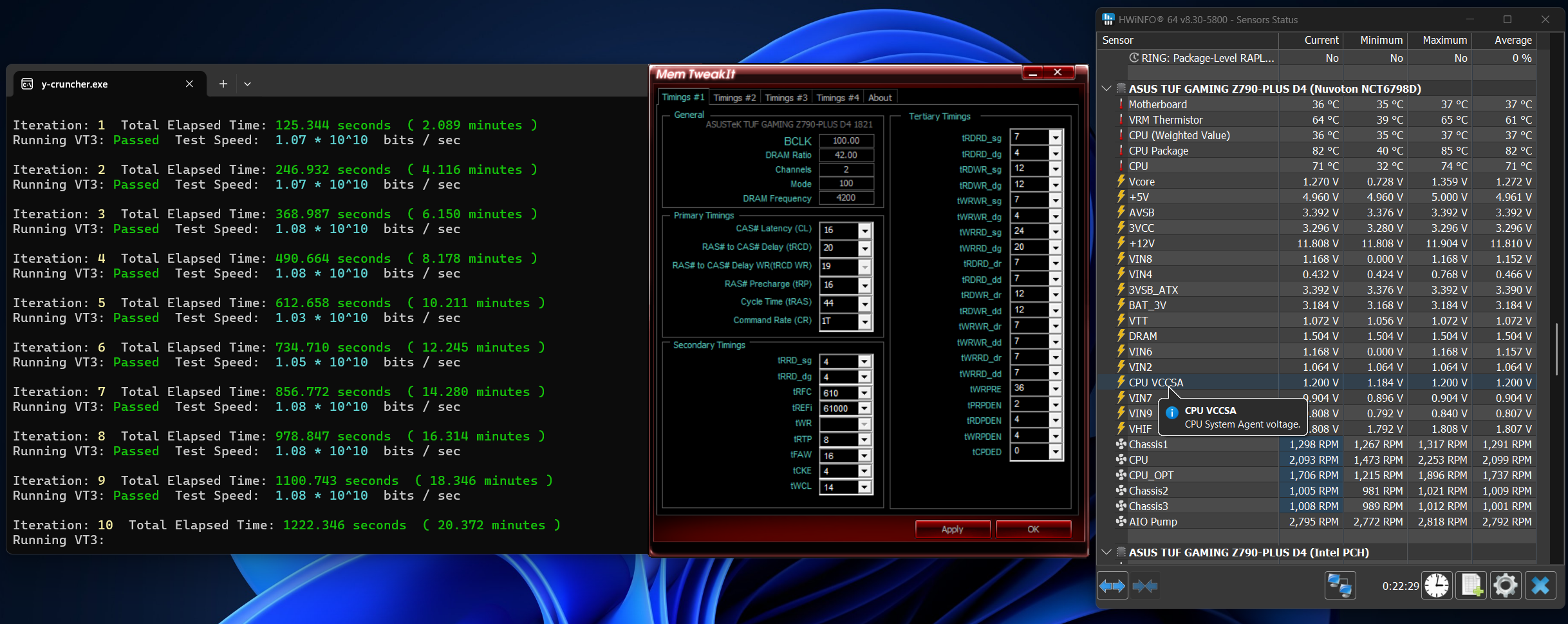Viewport: 1568px width, 624px height.
Task: Click the OK button in MemTweakIt
Action: point(1033,529)
